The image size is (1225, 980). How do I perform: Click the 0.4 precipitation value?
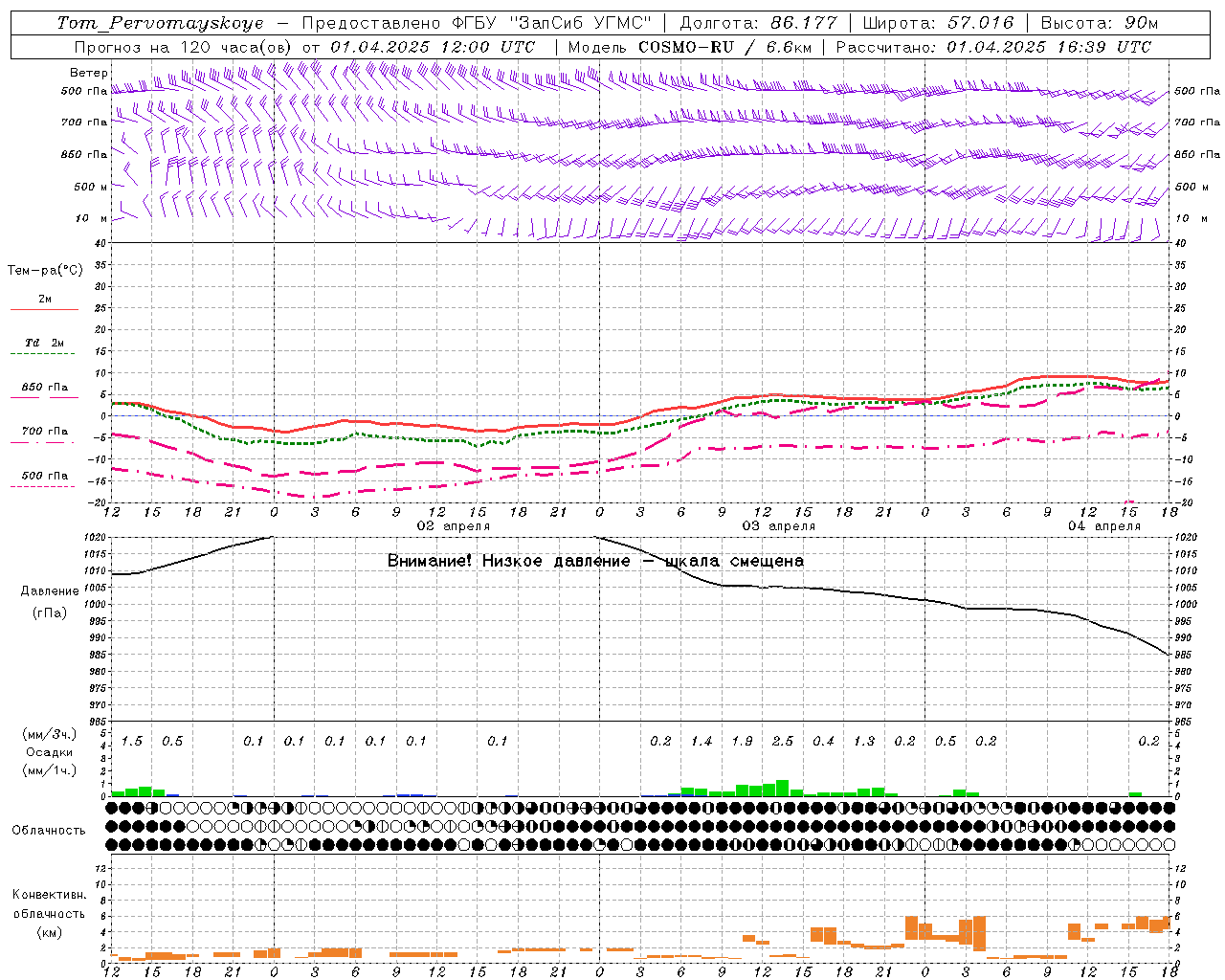pyautogui.click(x=823, y=741)
